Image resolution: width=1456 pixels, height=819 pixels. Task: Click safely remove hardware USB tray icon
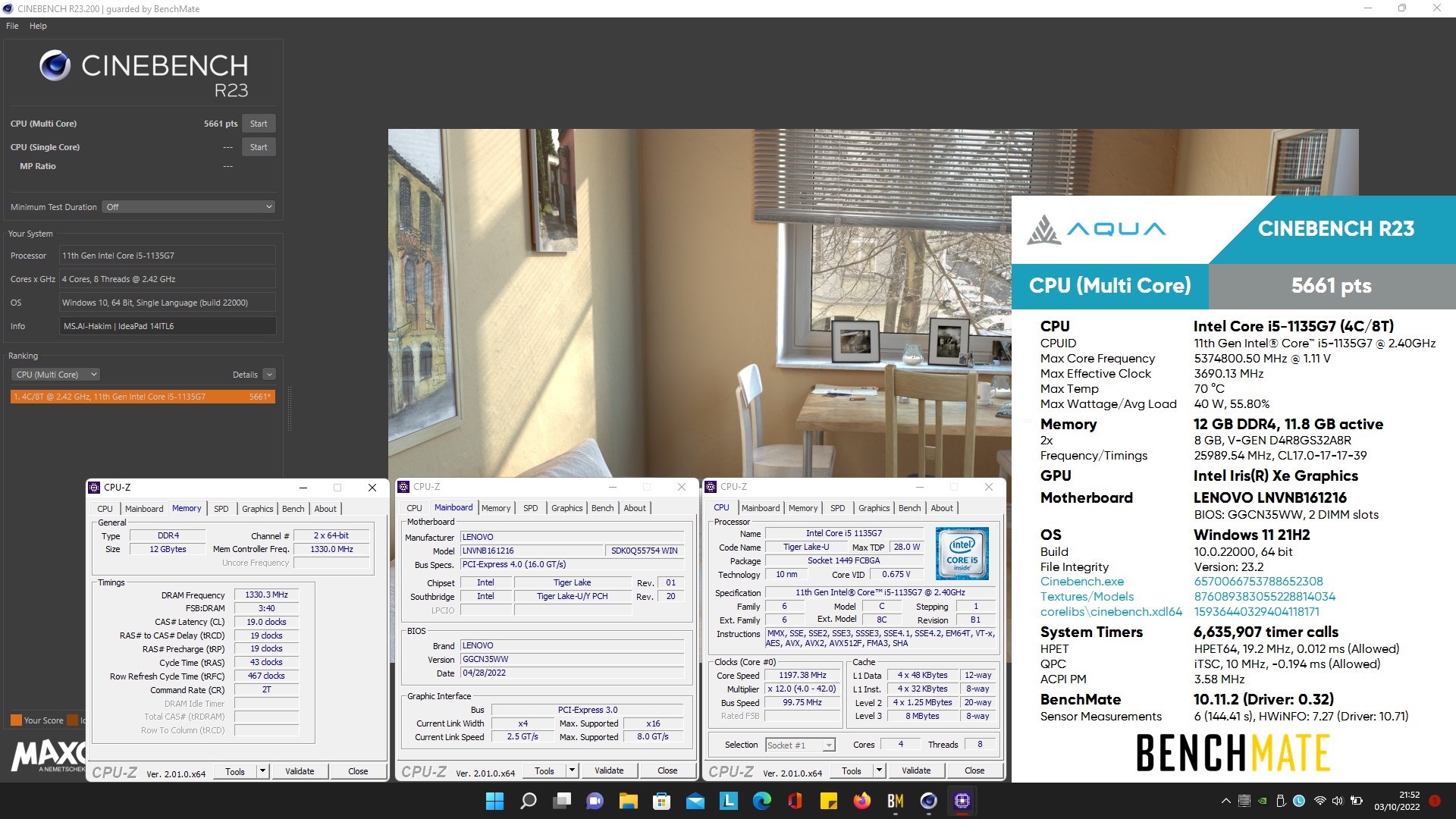tap(1281, 801)
